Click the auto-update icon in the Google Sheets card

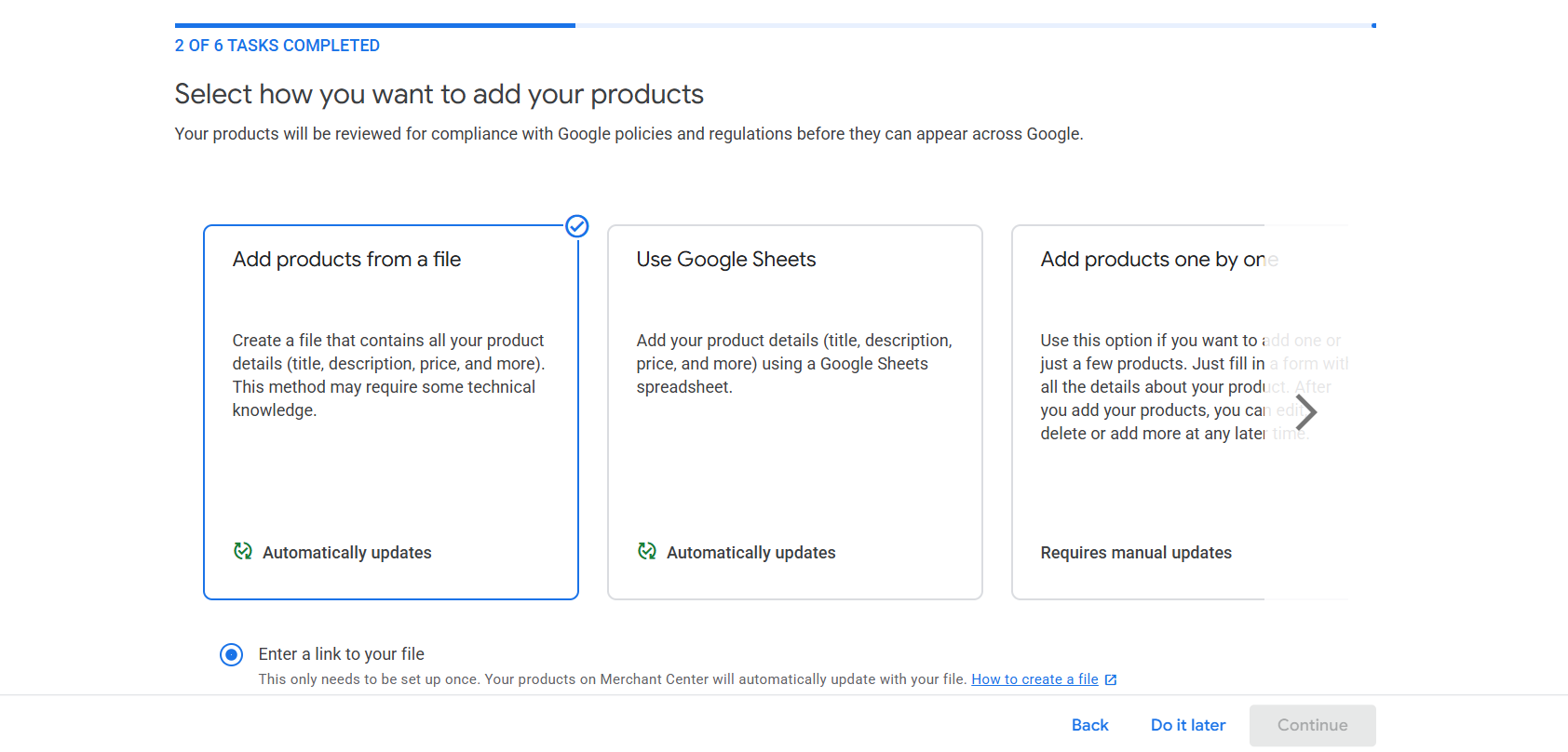point(647,552)
